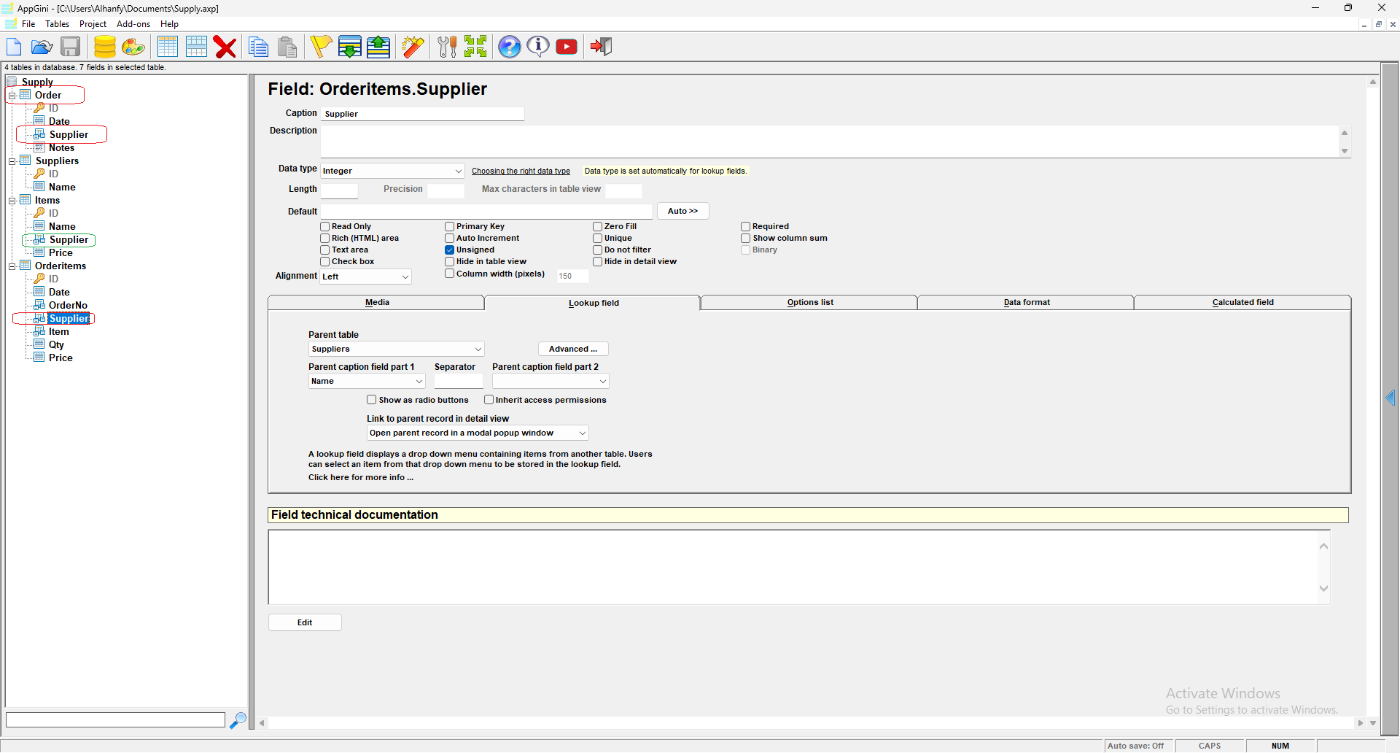Toggle Hide in table view checkbox
Image resolution: width=1400 pixels, height=753 pixels.
point(449,261)
